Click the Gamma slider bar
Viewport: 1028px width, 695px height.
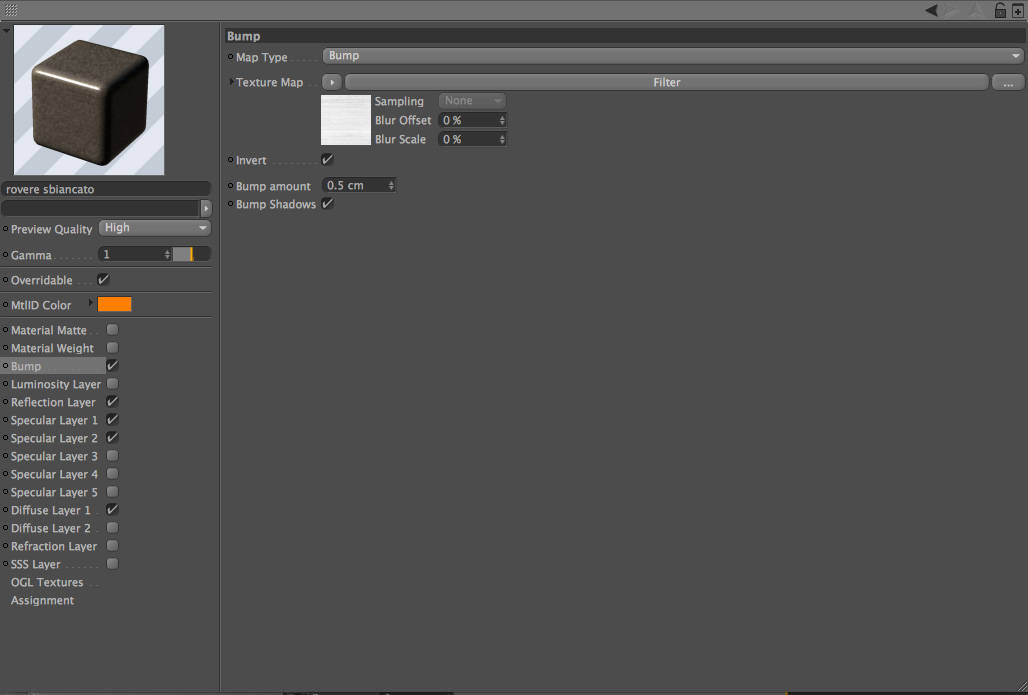click(191, 254)
